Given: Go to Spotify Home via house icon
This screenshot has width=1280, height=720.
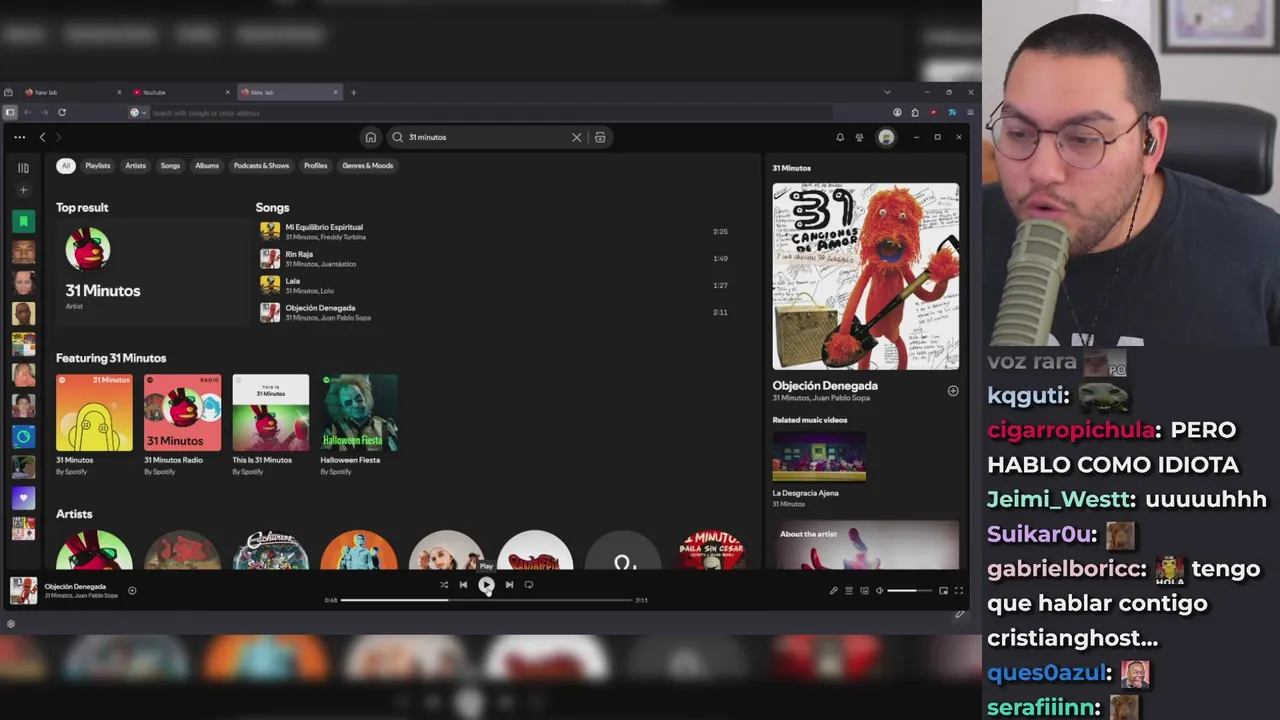Looking at the screenshot, I should 370,137.
